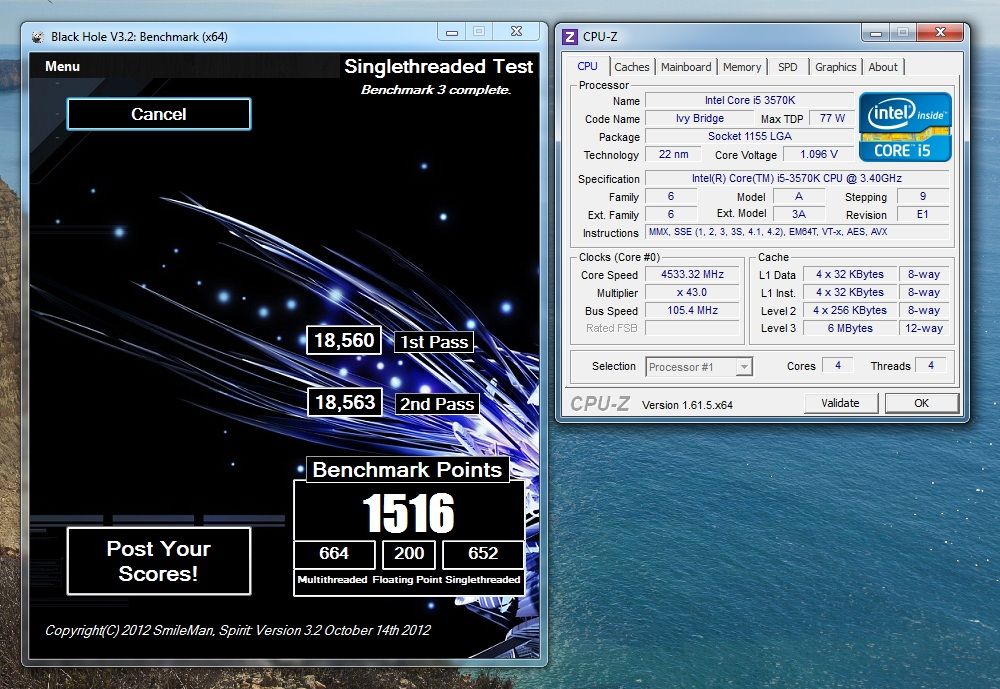Select the SPD tab

788,67
